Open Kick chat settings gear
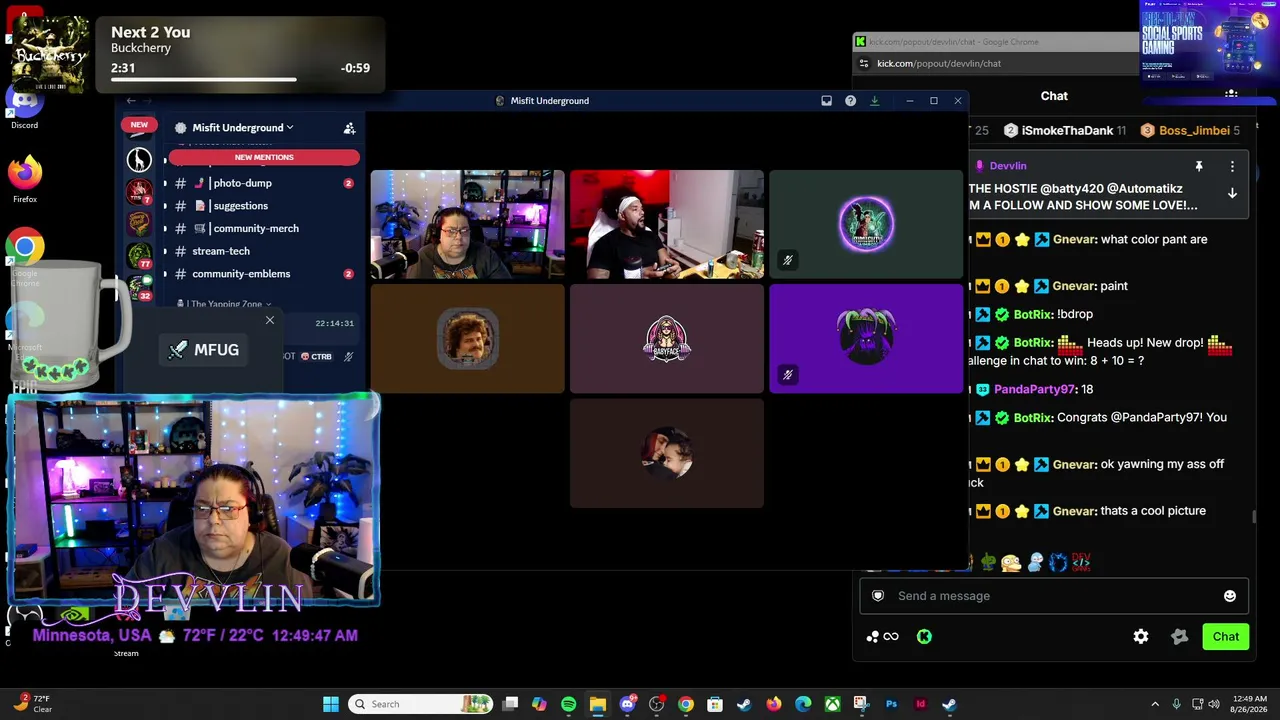 (x=1141, y=637)
